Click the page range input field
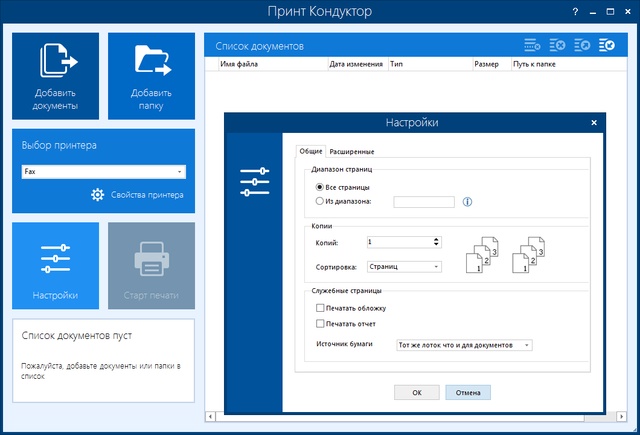 pyautogui.click(x=424, y=202)
